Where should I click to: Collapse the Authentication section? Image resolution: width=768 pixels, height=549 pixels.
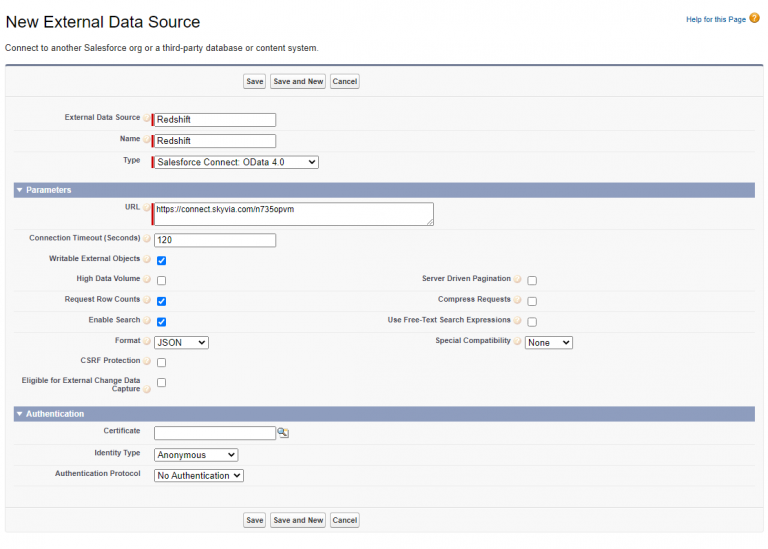coord(19,414)
